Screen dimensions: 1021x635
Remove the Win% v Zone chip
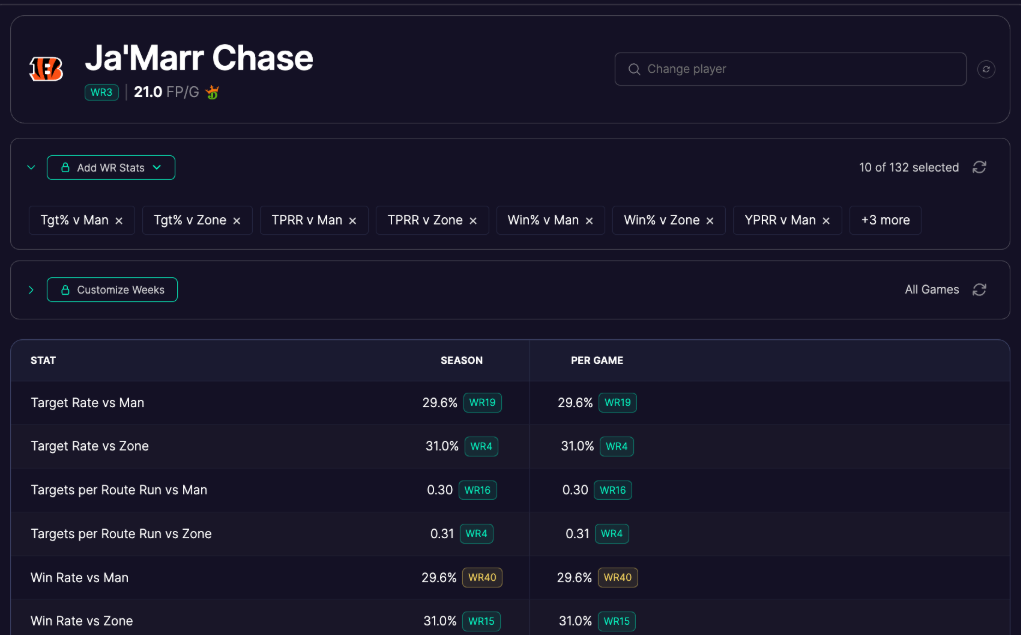(x=710, y=221)
